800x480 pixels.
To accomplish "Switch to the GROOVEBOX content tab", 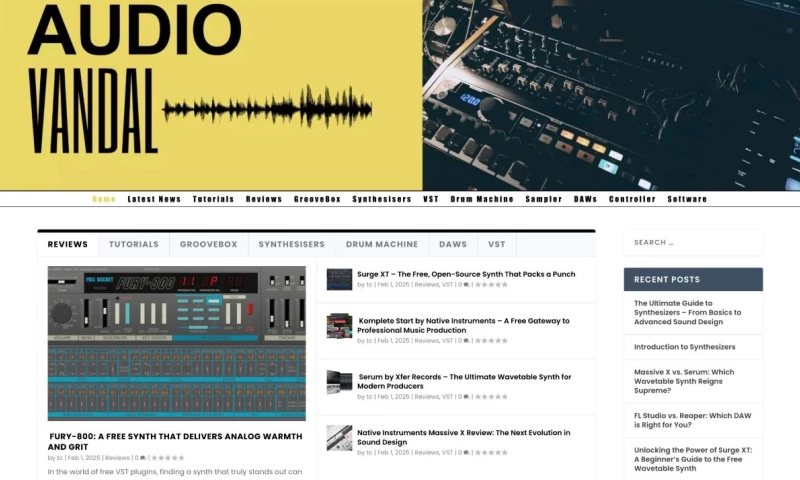I will (209, 244).
